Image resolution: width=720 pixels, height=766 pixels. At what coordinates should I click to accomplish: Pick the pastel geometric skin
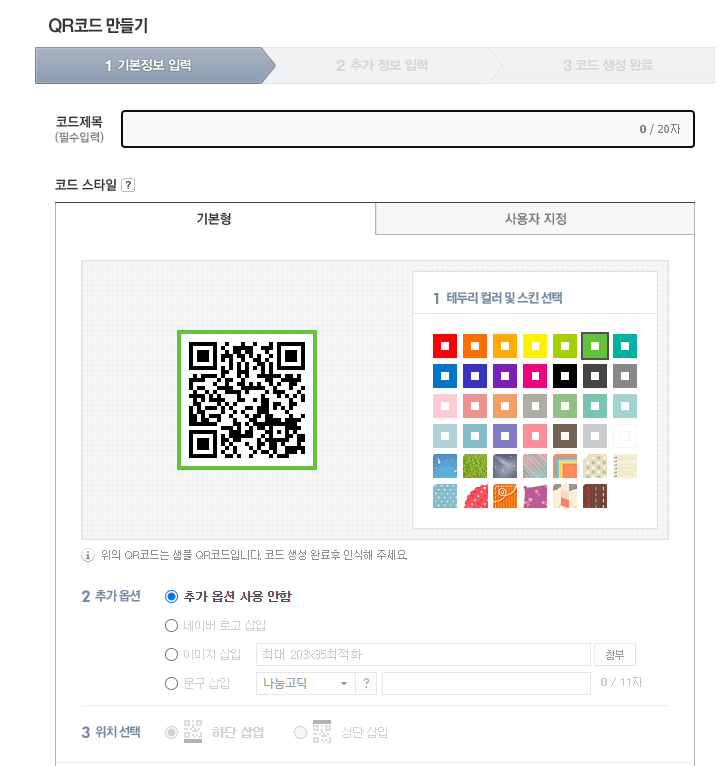565,496
